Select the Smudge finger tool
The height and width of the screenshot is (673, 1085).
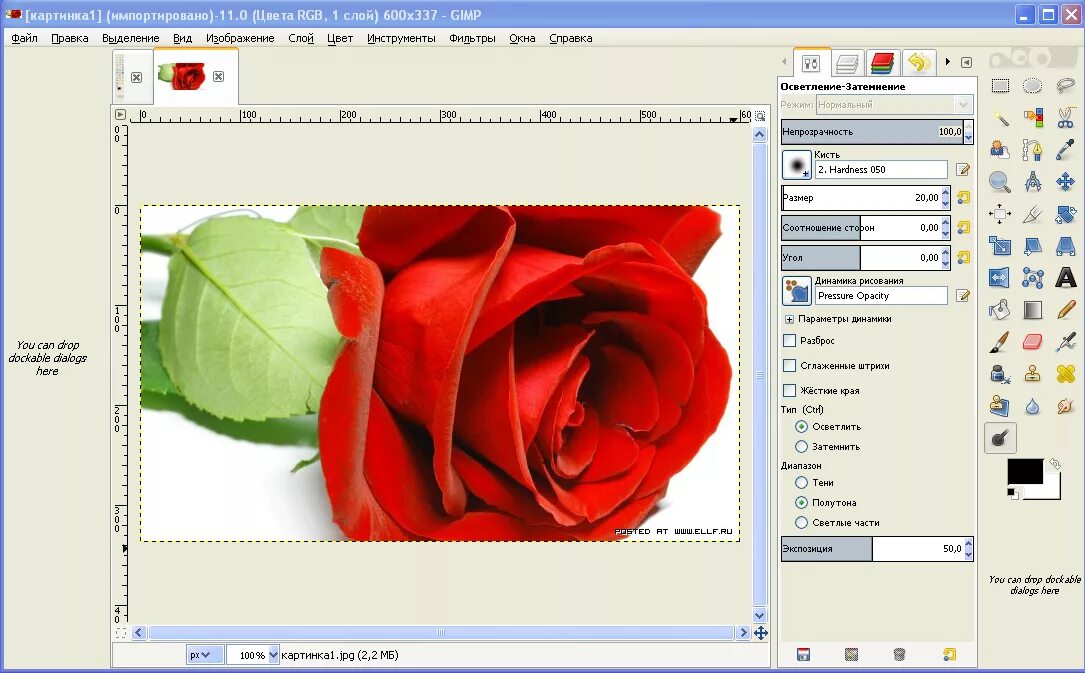click(x=1066, y=406)
